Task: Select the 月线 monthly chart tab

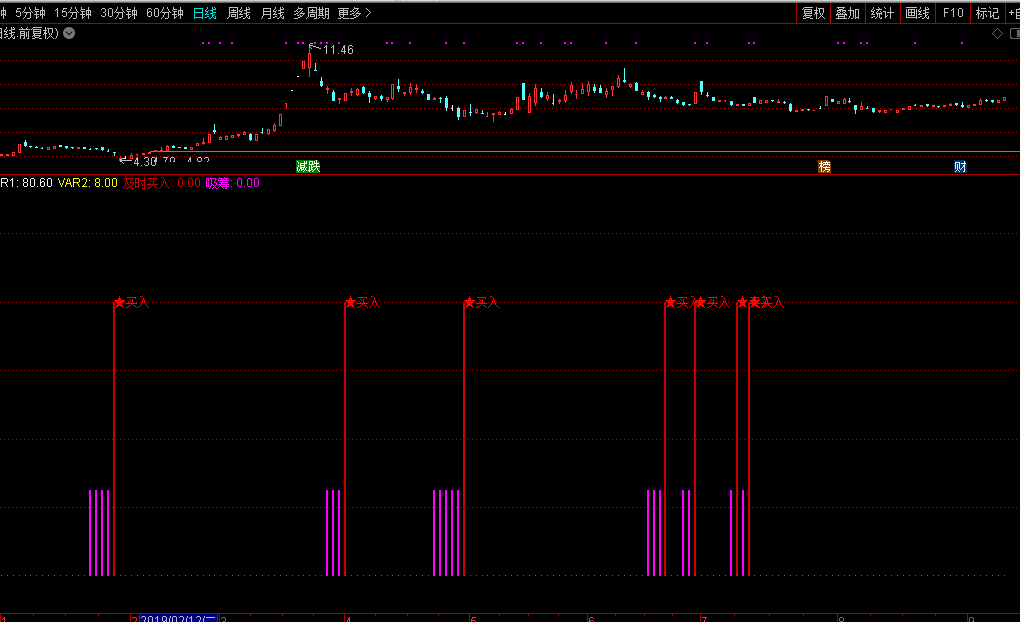Action: tap(272, 13)
